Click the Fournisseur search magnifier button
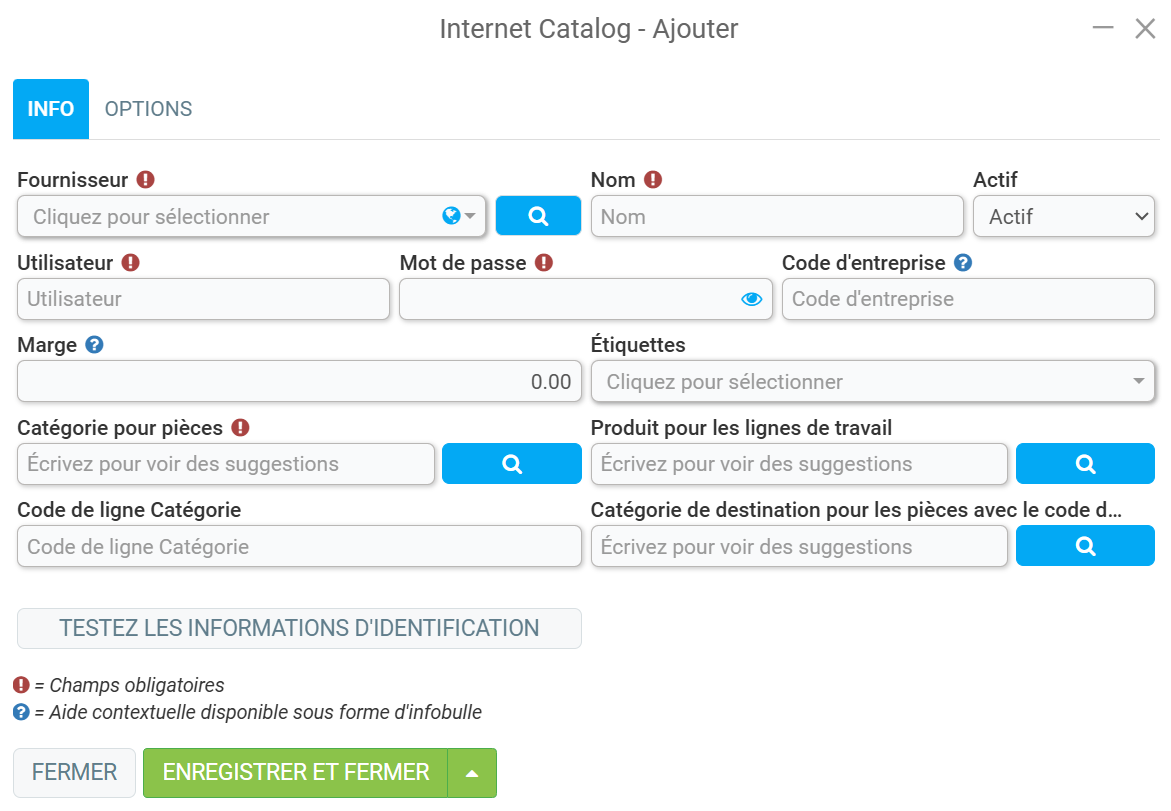The height and width of the screenshot is (811, 1171). pyautogui.click(x=538, y=216)
